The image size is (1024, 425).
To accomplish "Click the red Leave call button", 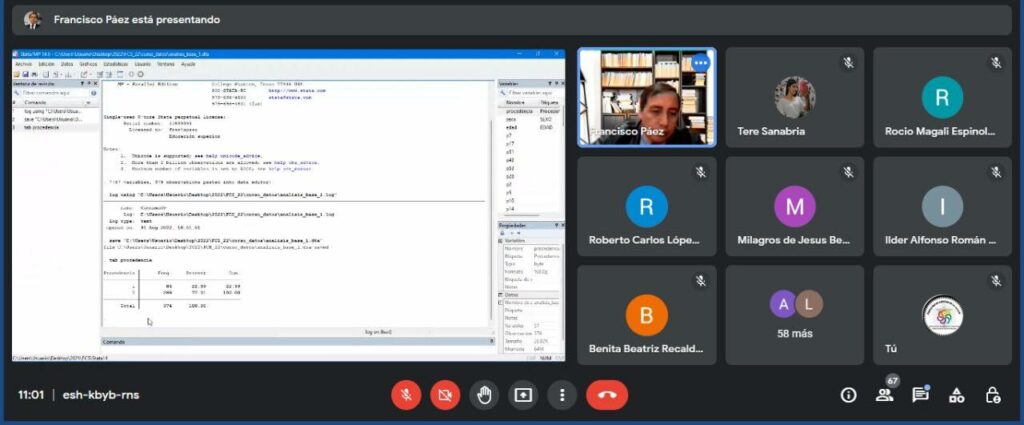I will pyautogui.click(x=607, y=395).
